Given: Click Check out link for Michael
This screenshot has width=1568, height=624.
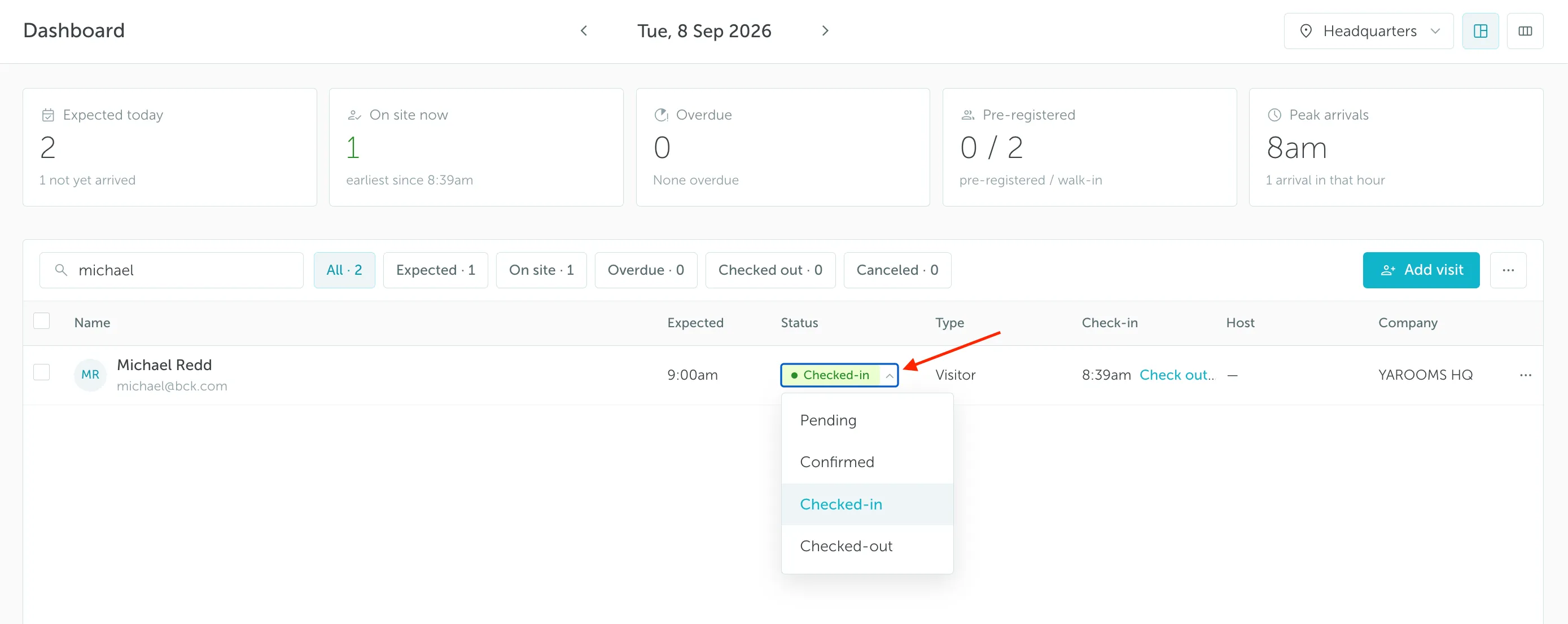Looking at the screenshot, I should pyautogui.click(x=1177, y=375).
